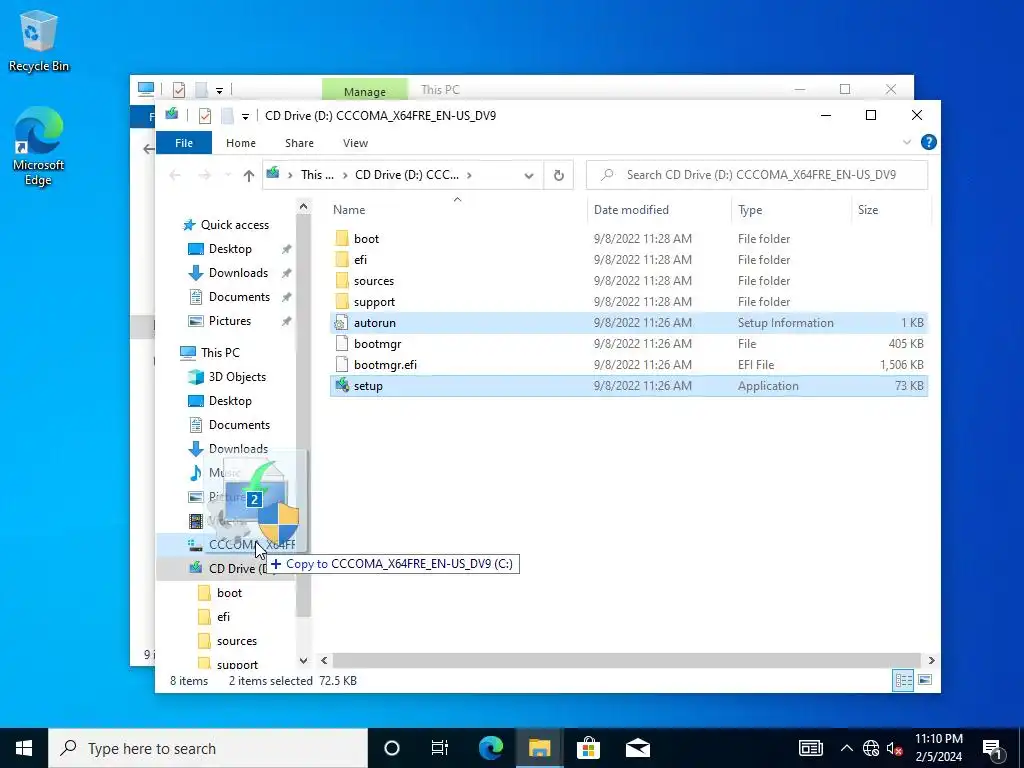Open pinned Desktop under Quick access
This screenshot has height=768, width=1024.
pyautogui.click(x=220, y=249)
